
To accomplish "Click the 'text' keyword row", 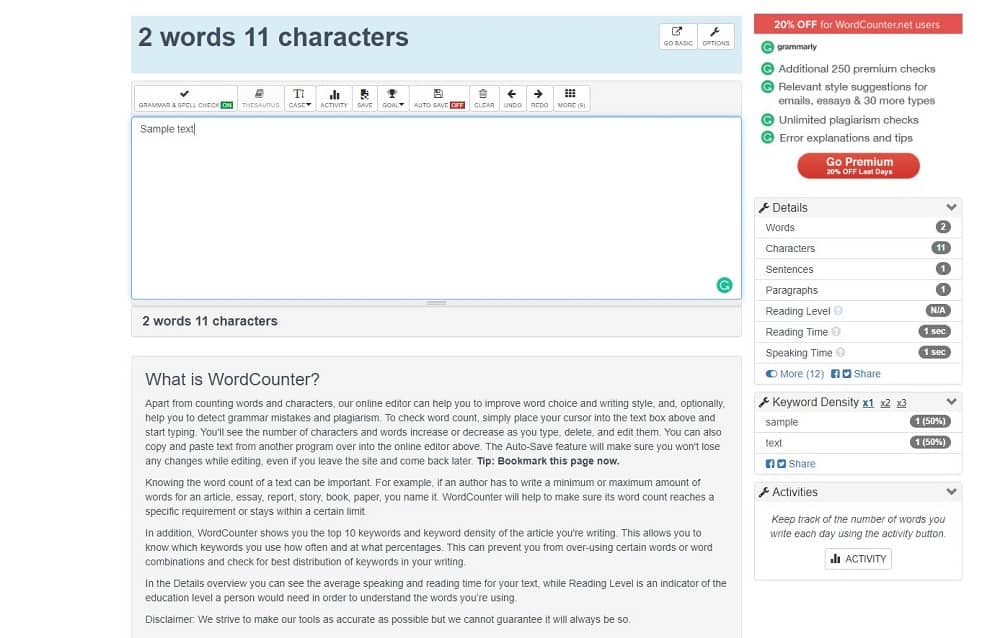I will pyautogui.click(x=858, y=443).
